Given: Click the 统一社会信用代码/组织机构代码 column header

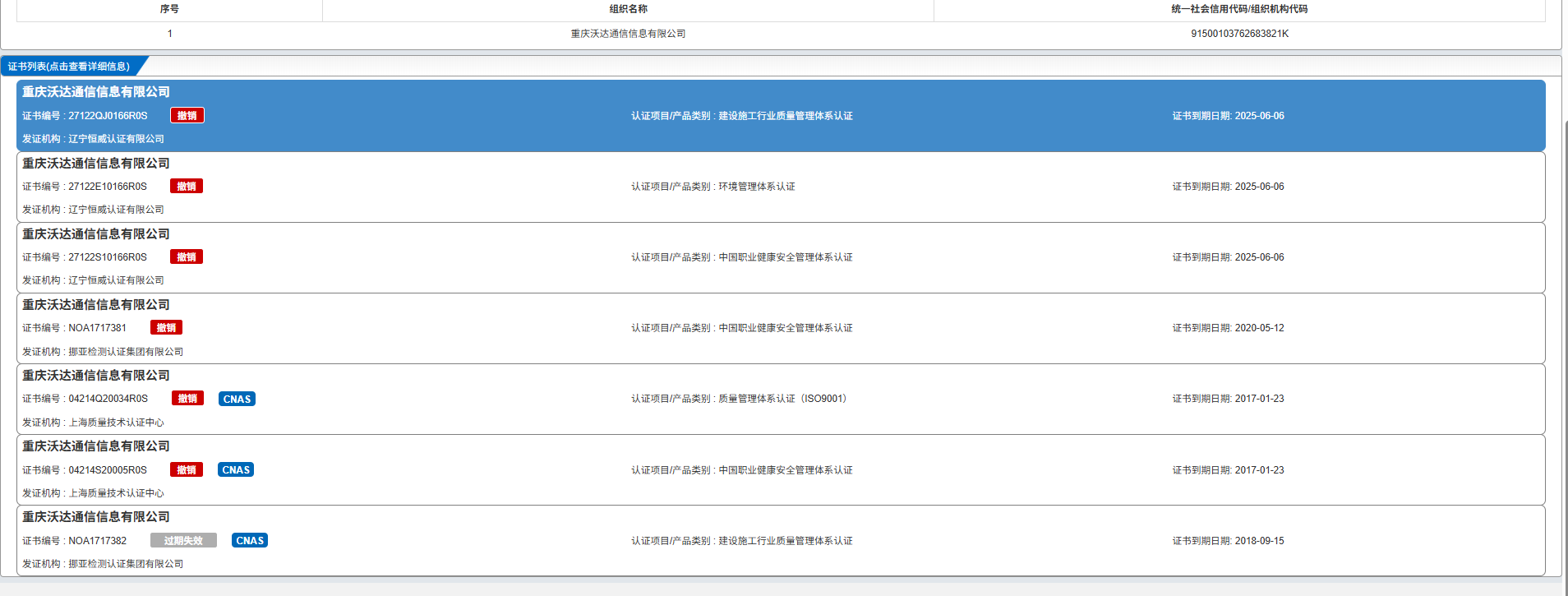Looking at the screenshot, I should coord(1239,9).
